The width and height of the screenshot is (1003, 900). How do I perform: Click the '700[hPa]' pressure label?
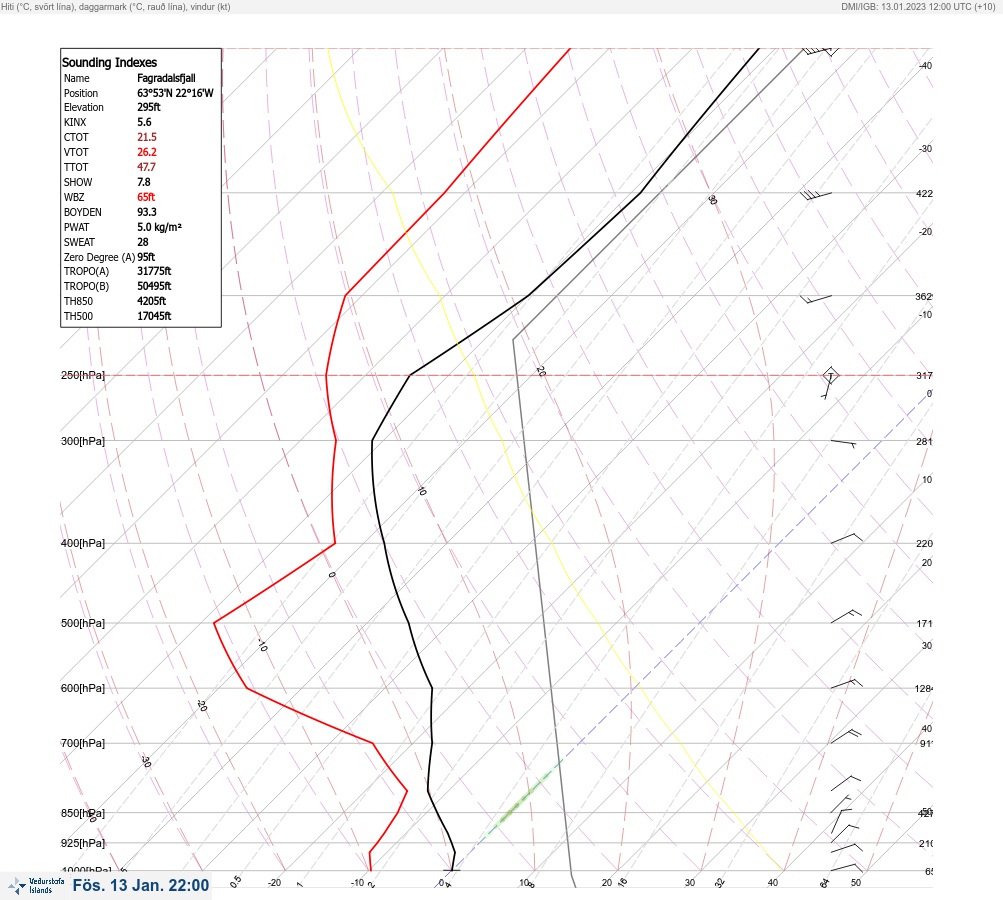pos(83,743)
